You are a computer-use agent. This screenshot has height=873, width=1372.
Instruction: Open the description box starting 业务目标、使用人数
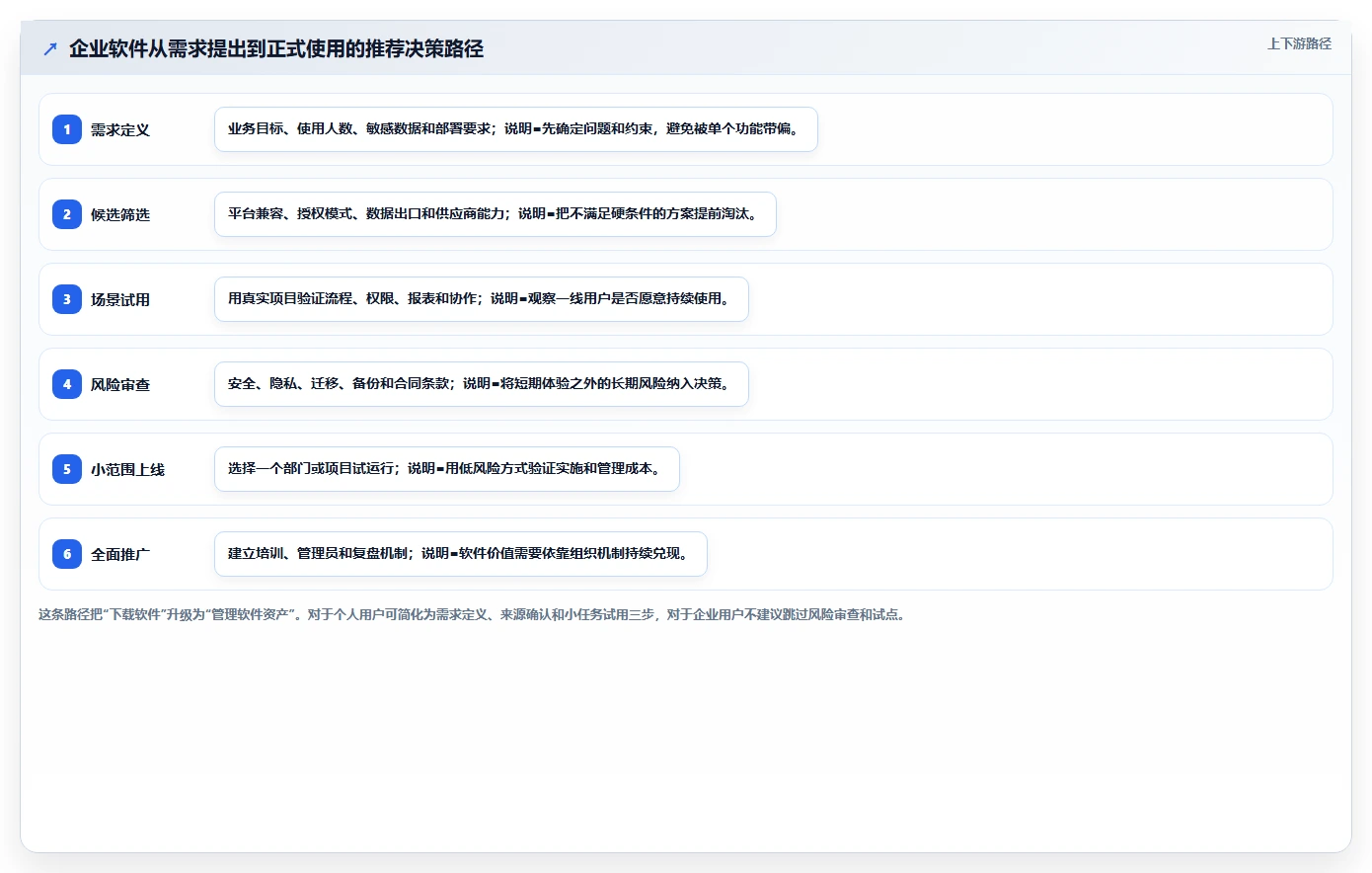[516, 129]
